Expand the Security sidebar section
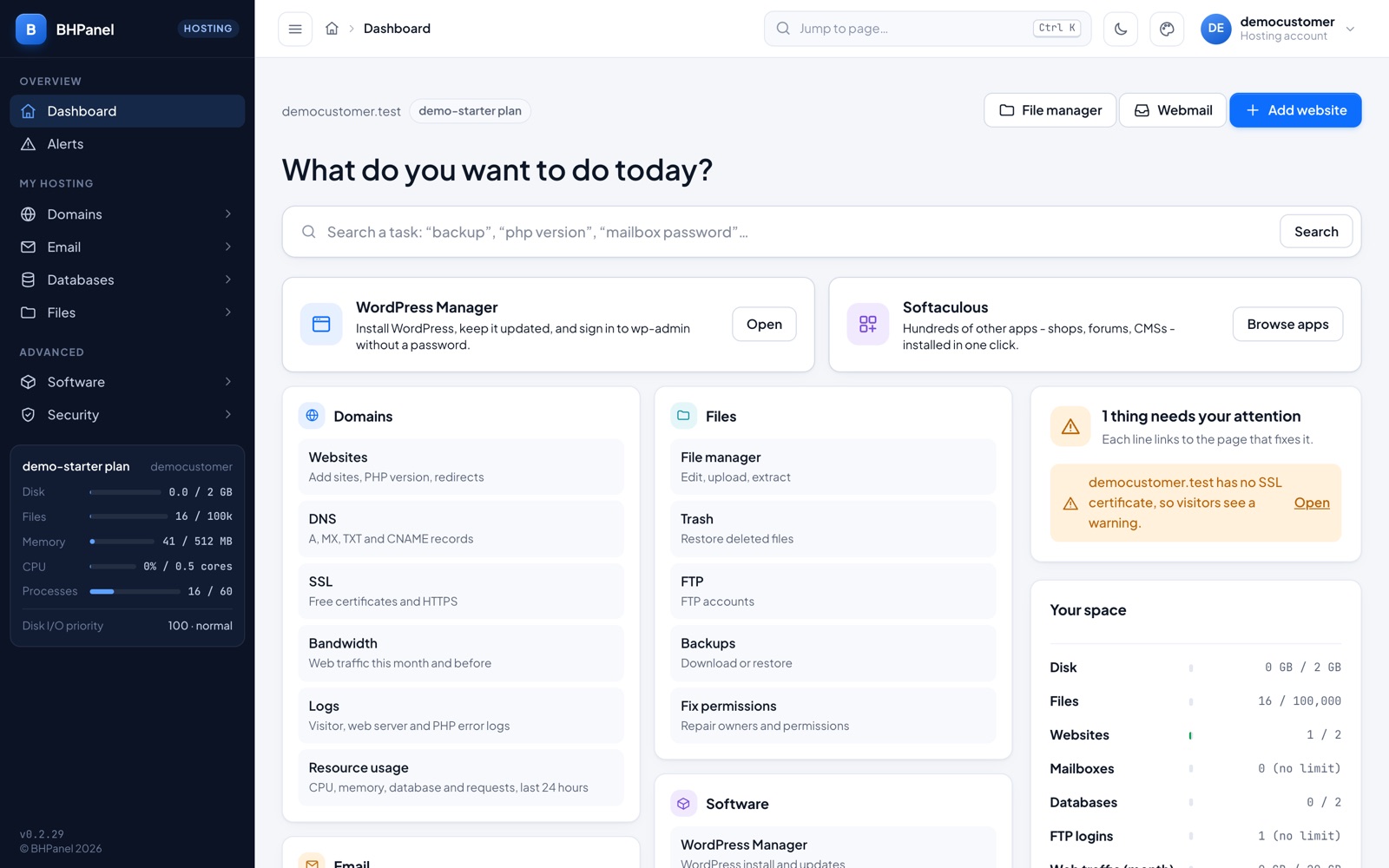This screenshot has width=1389, height=868. 128,415
